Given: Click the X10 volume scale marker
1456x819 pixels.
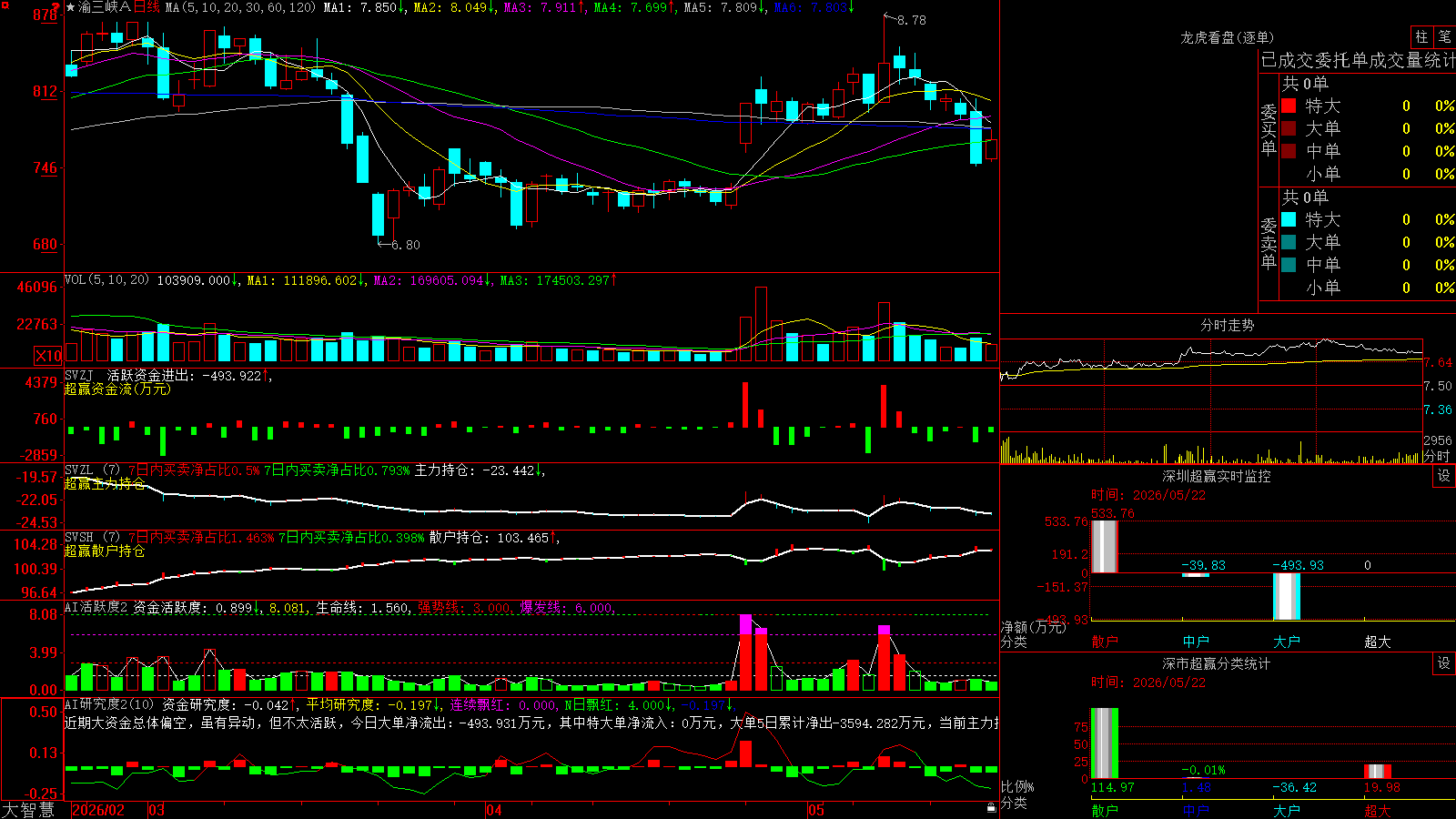Looking at the screenshot, I should point(48,356).
